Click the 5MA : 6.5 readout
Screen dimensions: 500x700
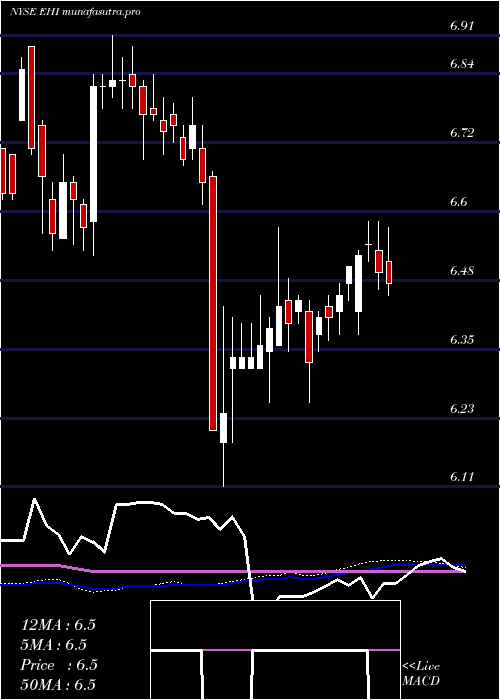pyautogui.click(x=54, y=645)
